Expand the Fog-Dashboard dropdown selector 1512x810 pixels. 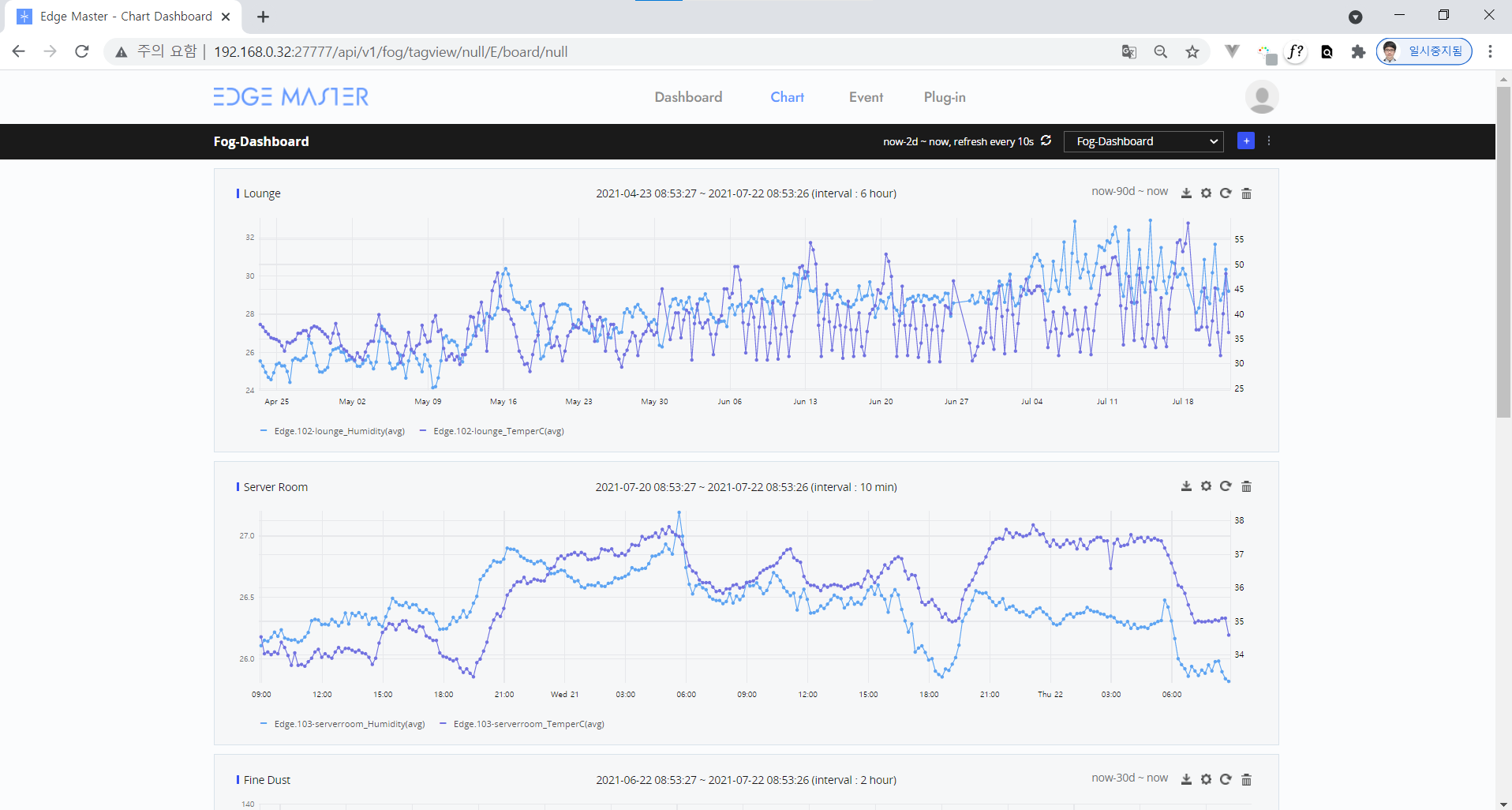[x=1143, y=141]
